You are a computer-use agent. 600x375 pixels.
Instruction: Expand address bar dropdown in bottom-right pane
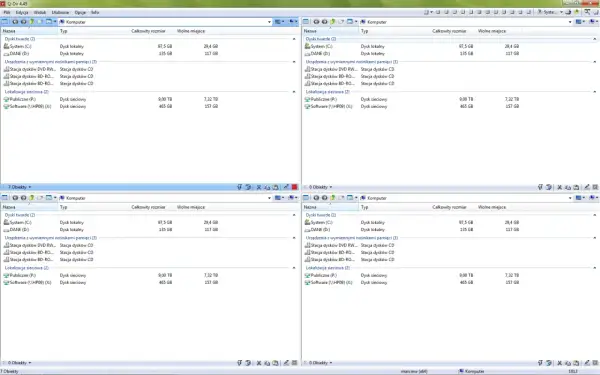click(570, 198)
